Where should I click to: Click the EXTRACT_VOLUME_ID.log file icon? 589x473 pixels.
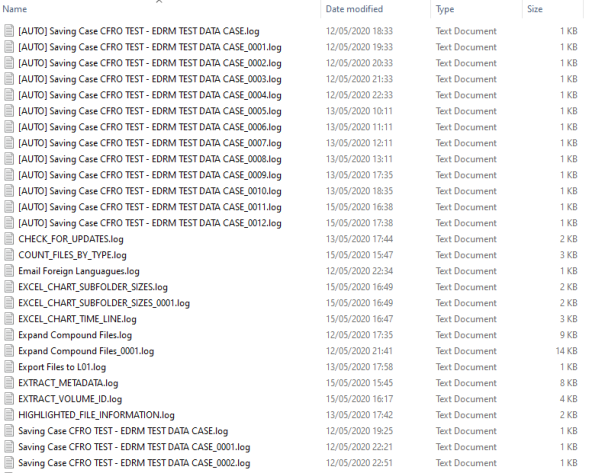[9, 399]
